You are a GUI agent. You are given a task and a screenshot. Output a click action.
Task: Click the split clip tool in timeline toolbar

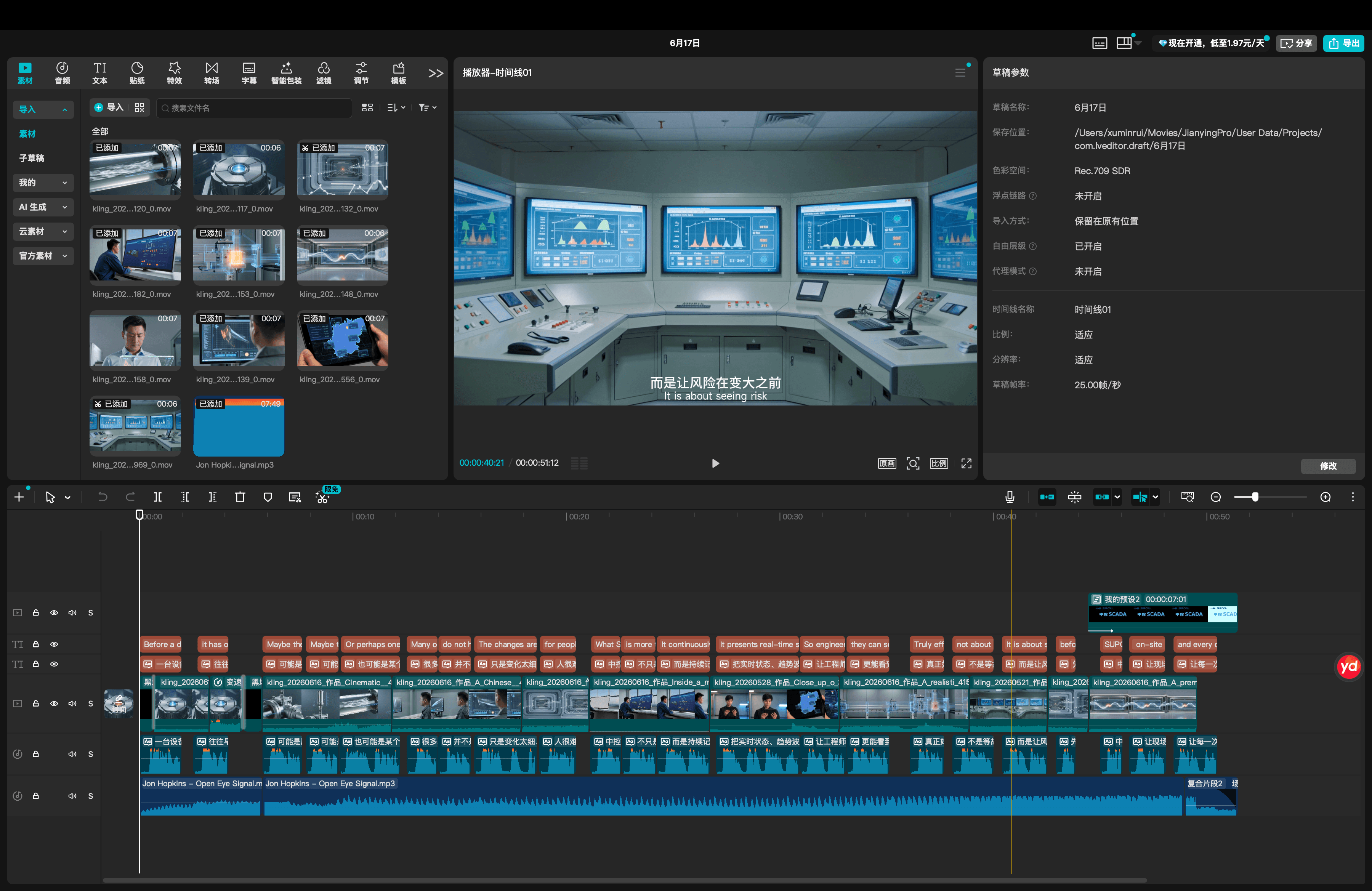pyautogui.click(x=157, y=497)
